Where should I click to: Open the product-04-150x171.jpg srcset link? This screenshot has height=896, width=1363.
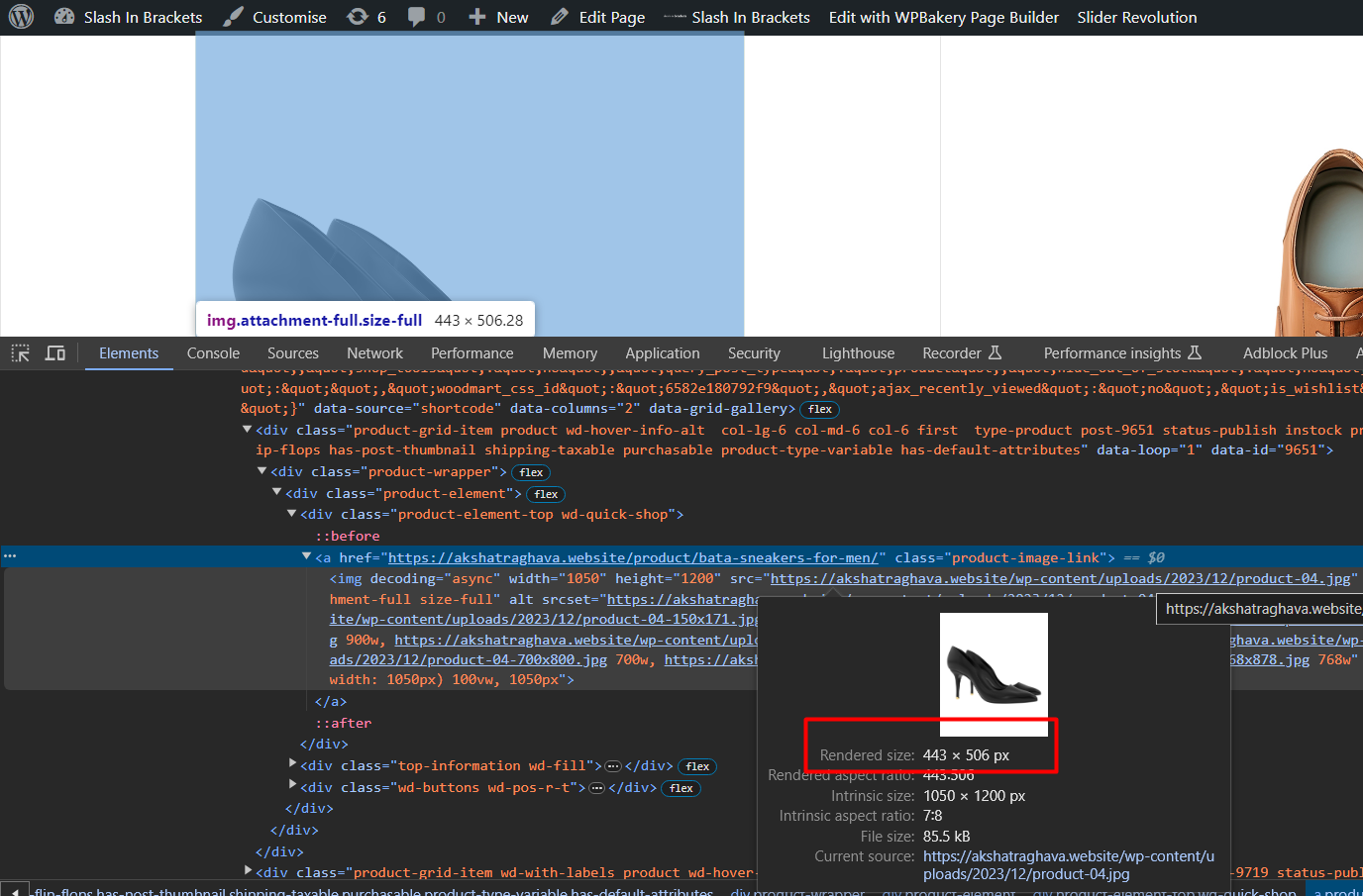click(x=544, y=619)
